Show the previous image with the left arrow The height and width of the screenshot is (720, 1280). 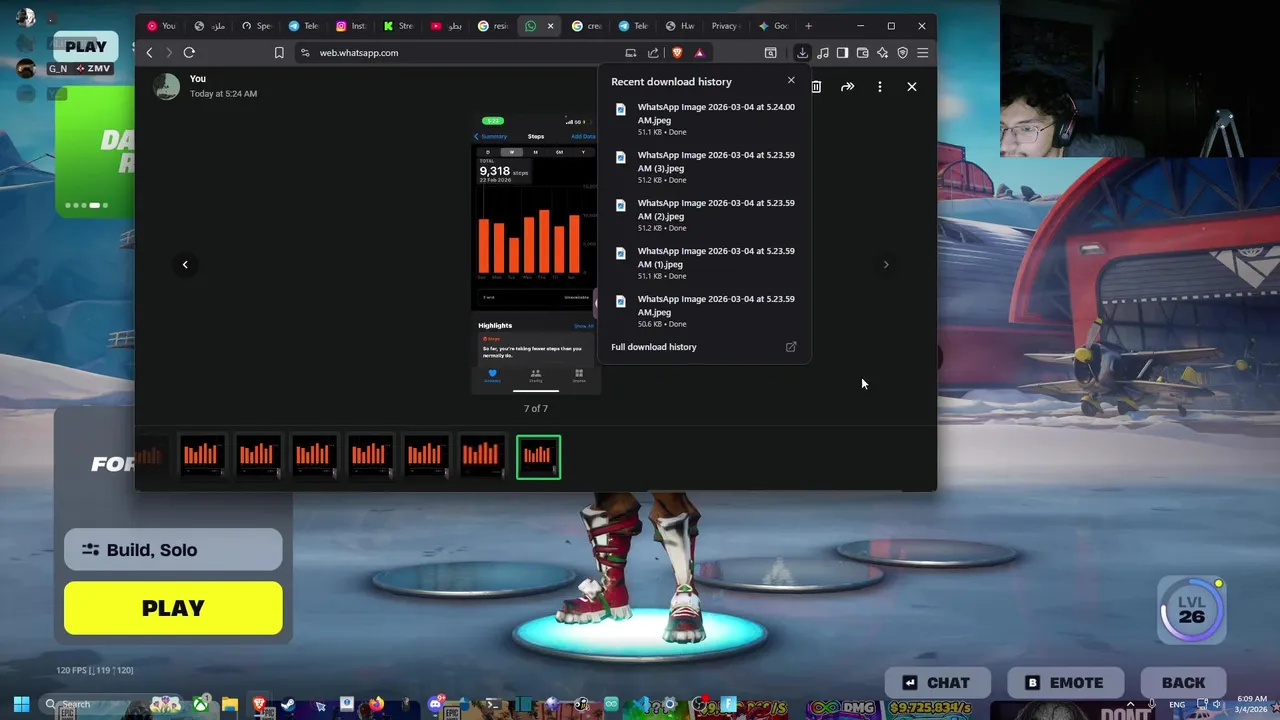185,265
